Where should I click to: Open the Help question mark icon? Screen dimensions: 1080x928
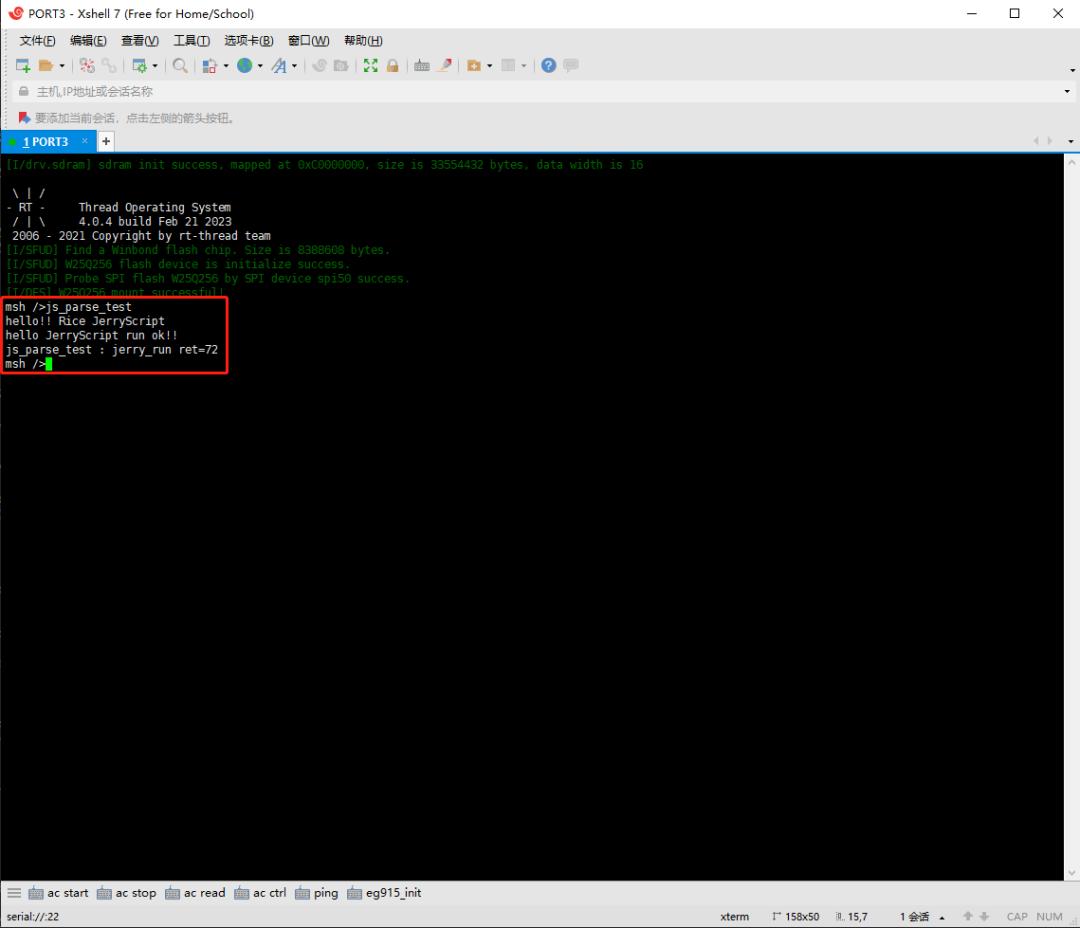click(548, 65)
